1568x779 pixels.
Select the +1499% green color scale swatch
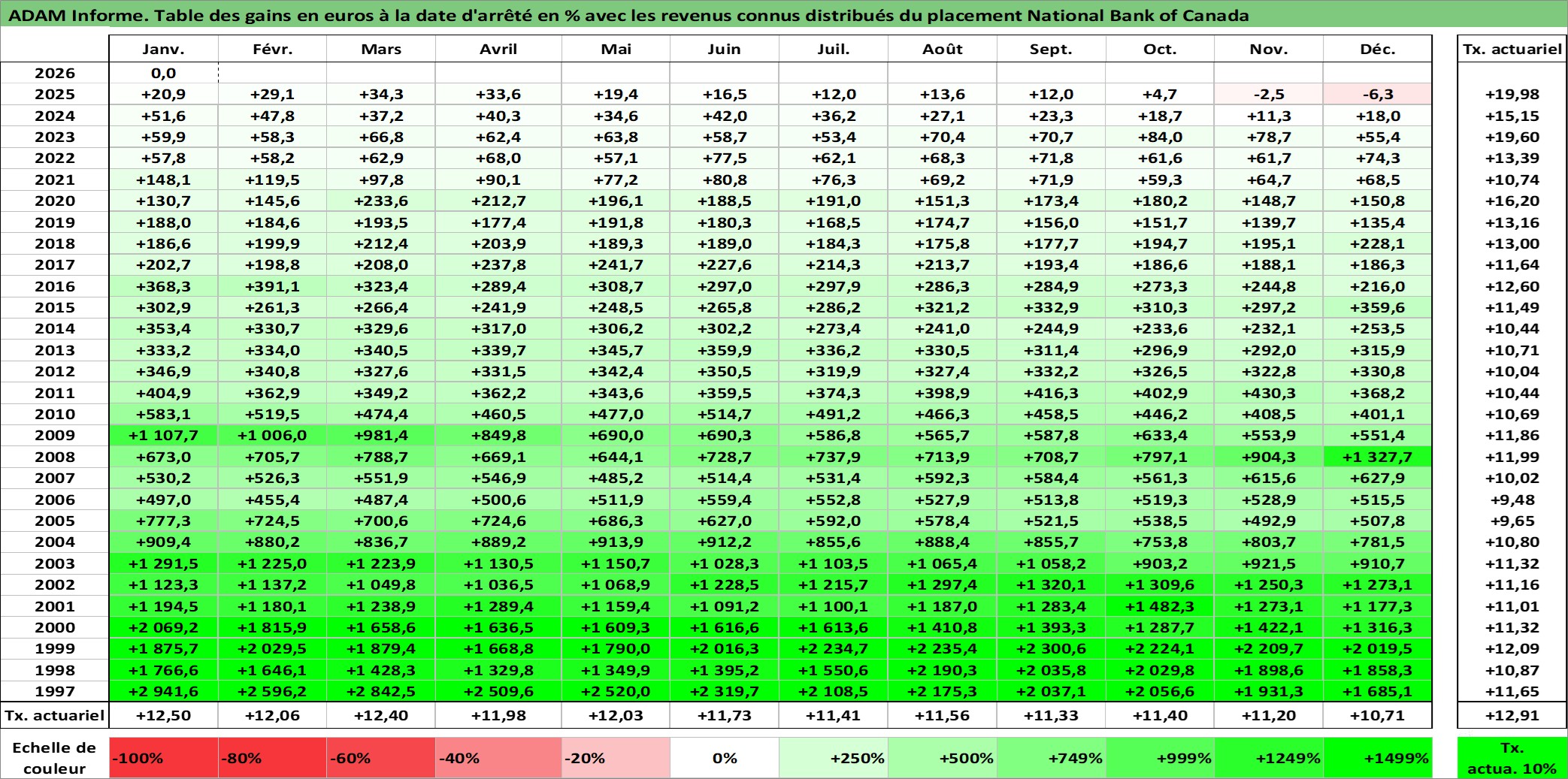coord(1378,758)
